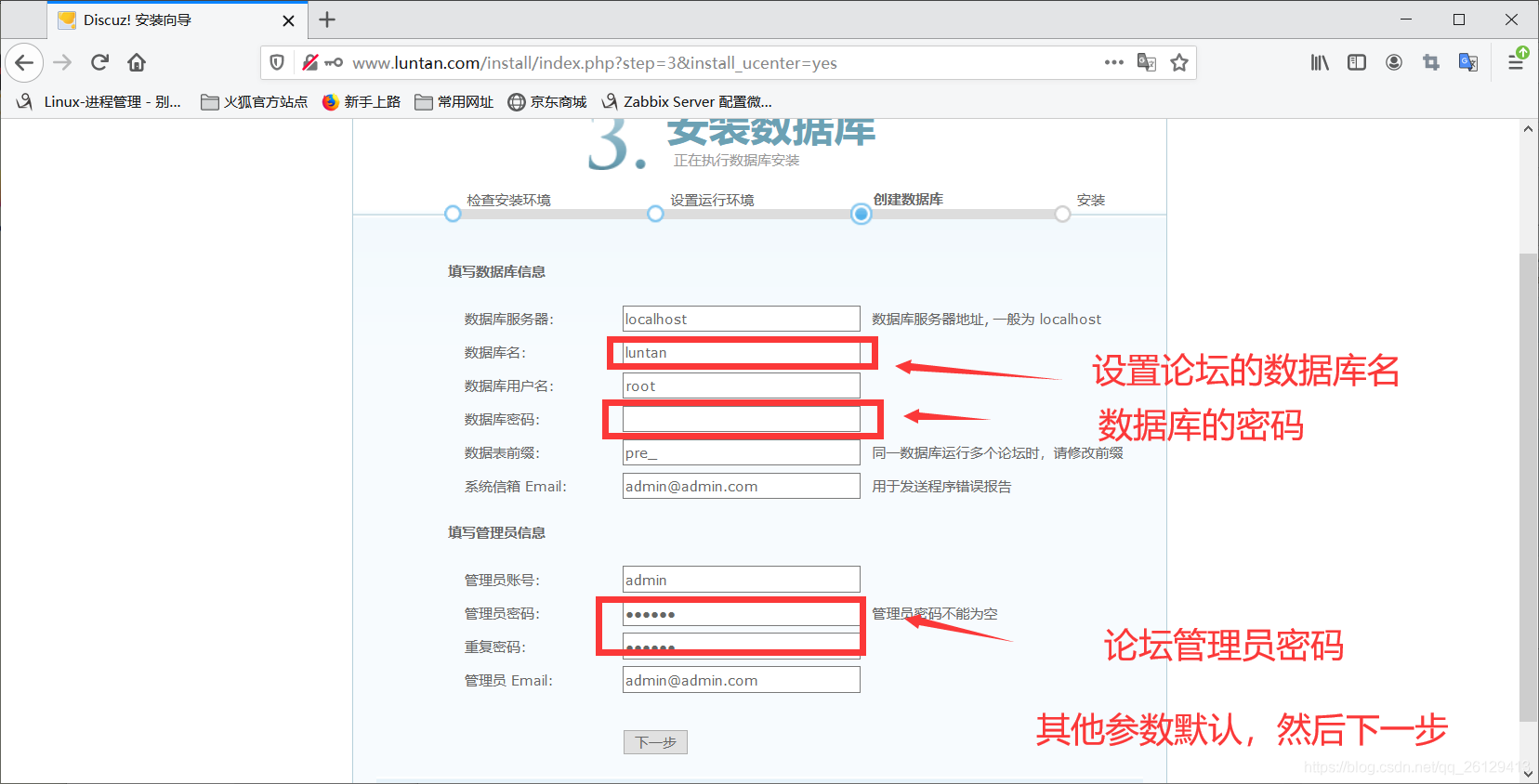Image resolution: width=1539 pixels, height=784 pixels.
Task: Minimize the Firefox window
Action: tap(1406, 20)
